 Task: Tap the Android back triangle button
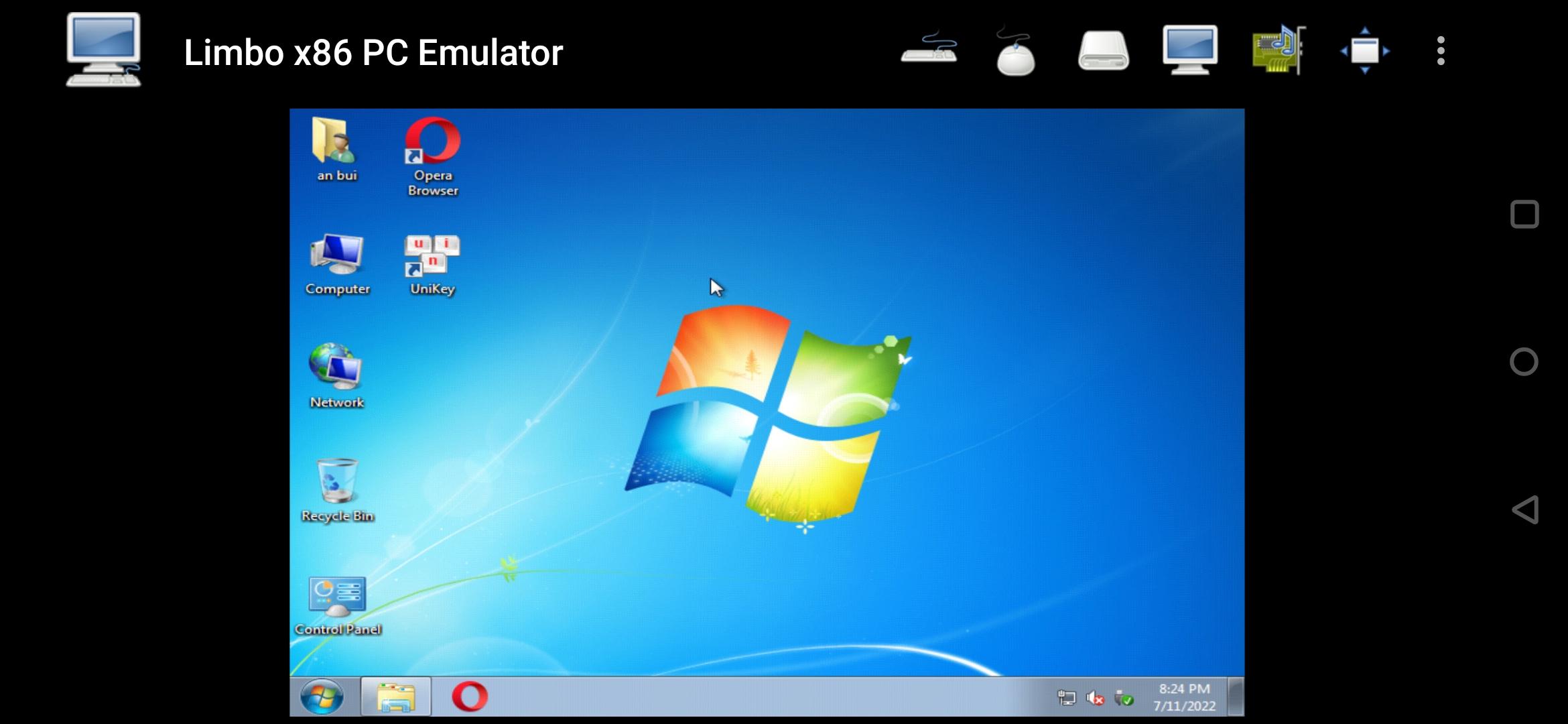[1524, 509]
